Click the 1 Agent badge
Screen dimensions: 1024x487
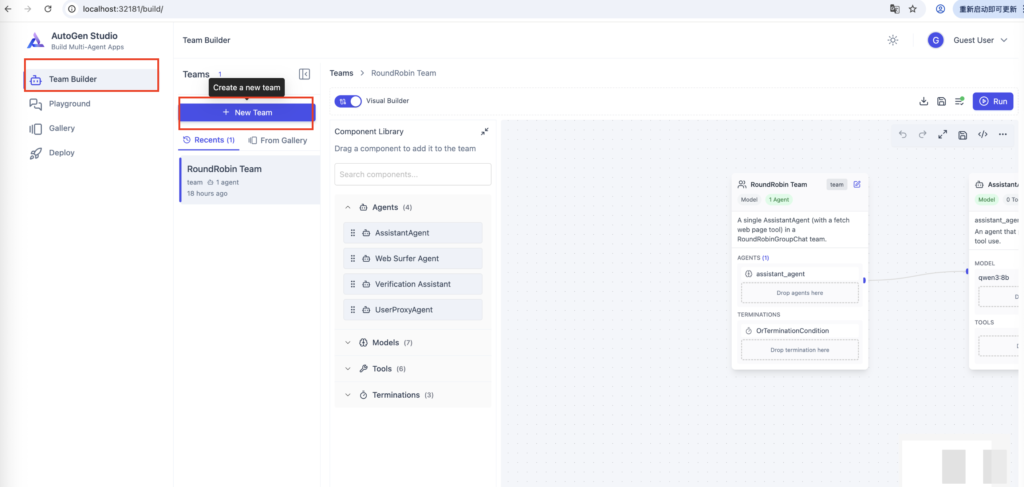[x=778, y=200]
